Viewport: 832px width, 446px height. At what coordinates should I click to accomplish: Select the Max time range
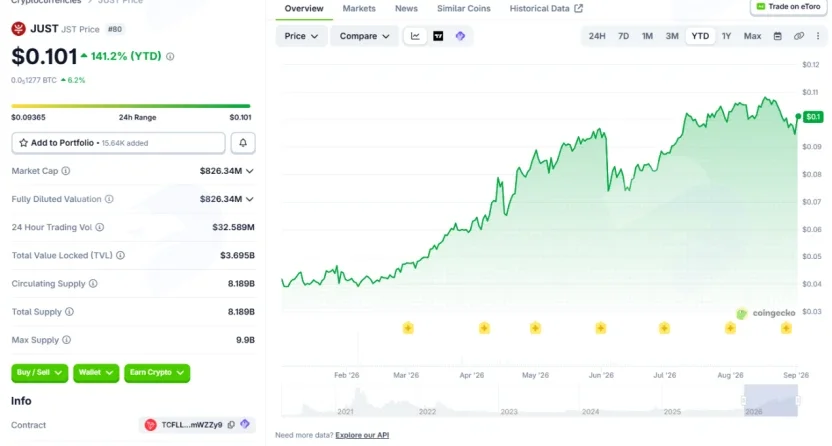click(752, 36)
